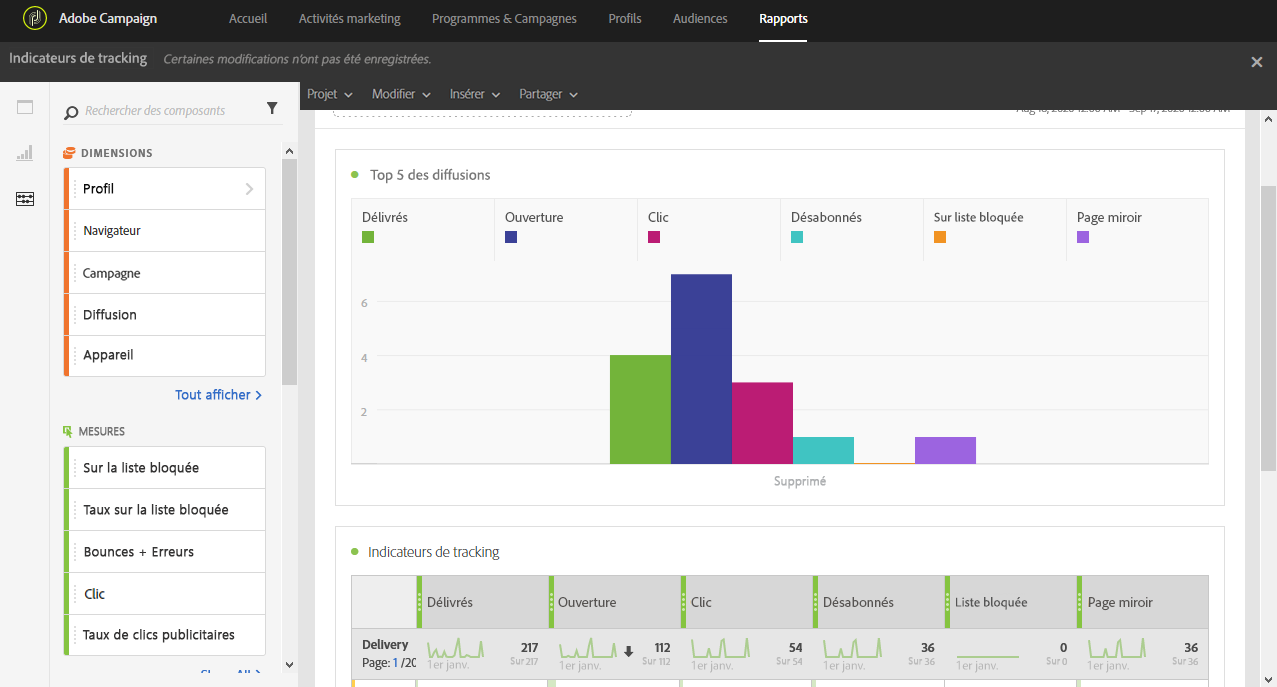This screenshot has width=1277, height=687.
Task: Click the magenta Clic legend swatch
Action: pos(654,238)
